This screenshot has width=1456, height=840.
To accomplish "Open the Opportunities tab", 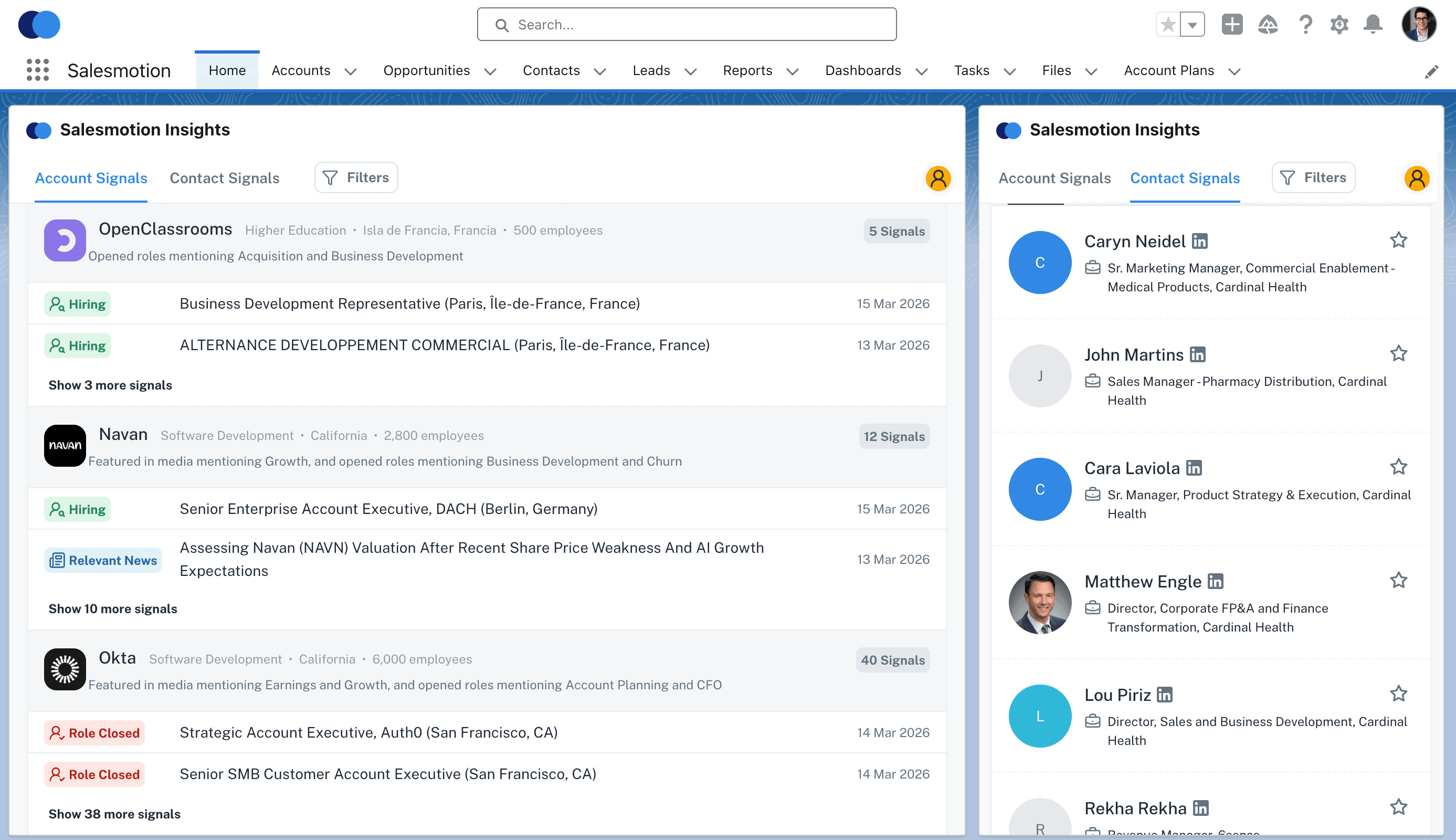I will pos(427,70).
